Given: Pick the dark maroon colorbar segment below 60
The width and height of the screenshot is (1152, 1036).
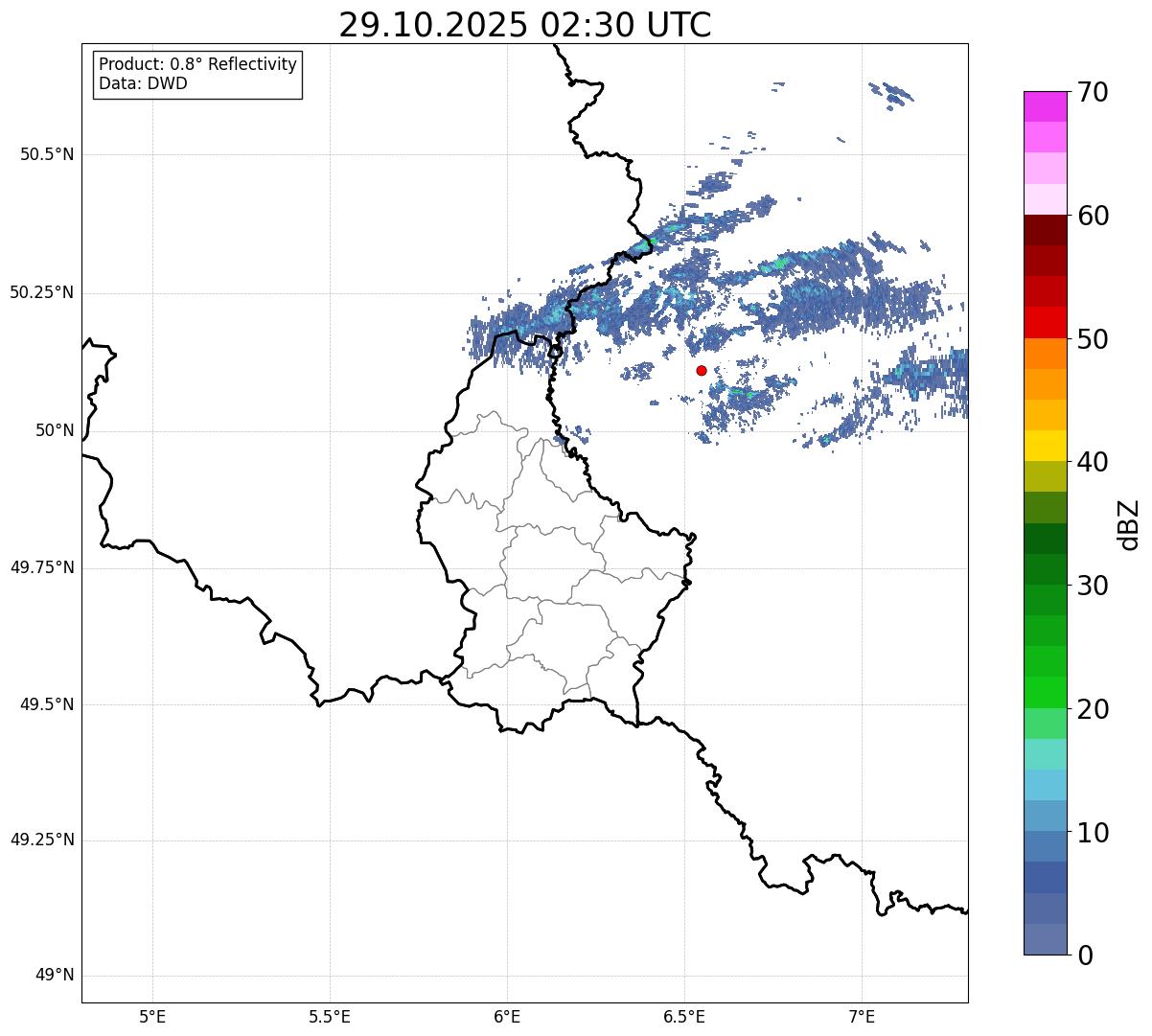Looking at the screenshot, I should coord(1045,230).
